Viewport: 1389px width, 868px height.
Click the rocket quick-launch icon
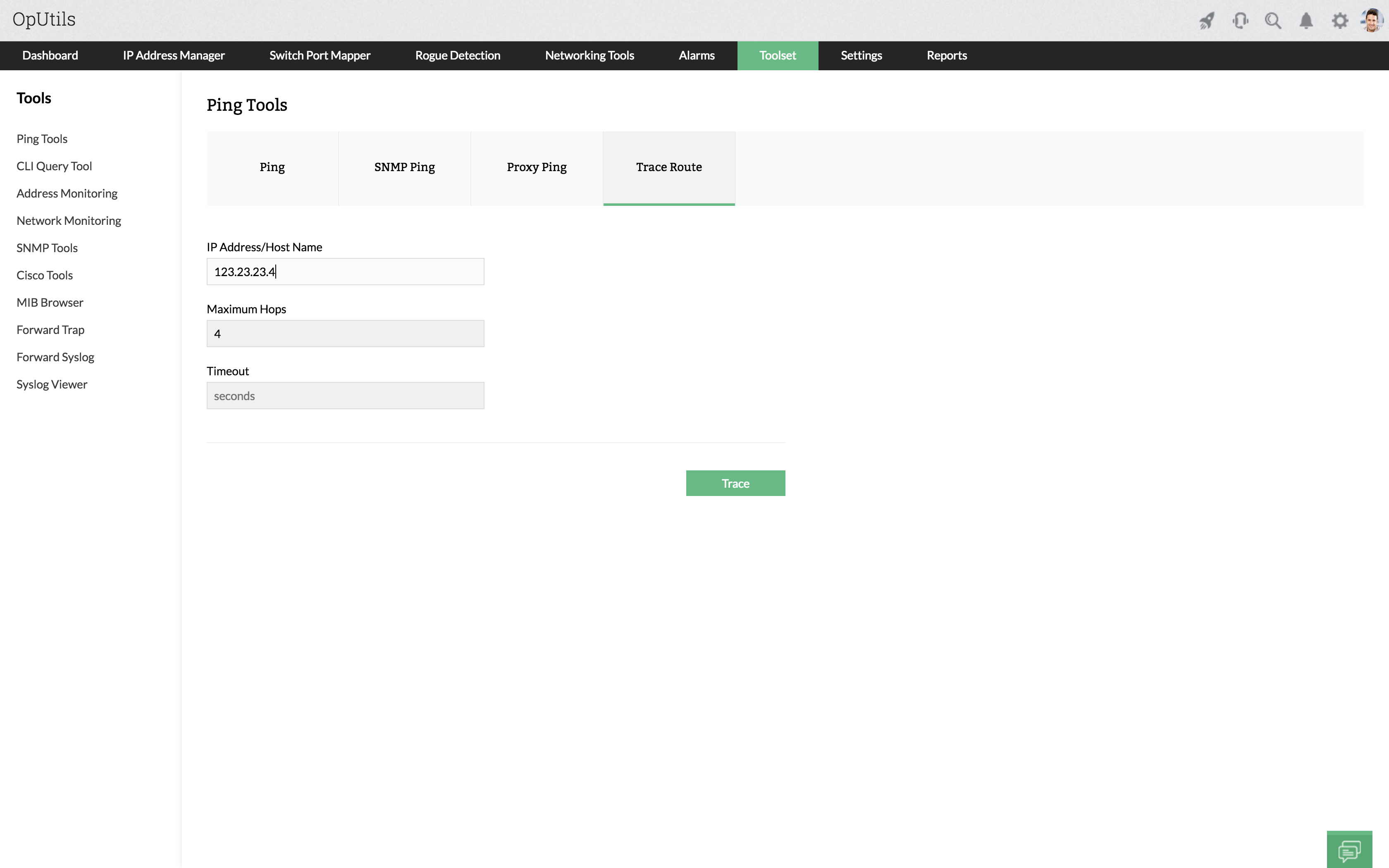1206,21
